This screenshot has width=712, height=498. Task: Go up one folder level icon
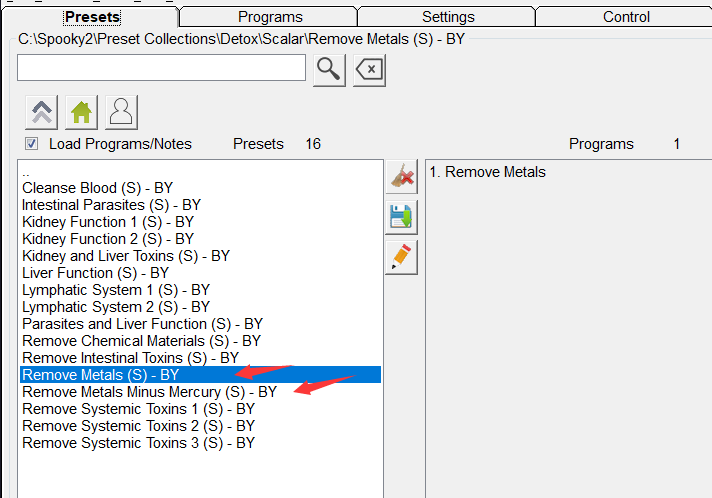(43, 112)
